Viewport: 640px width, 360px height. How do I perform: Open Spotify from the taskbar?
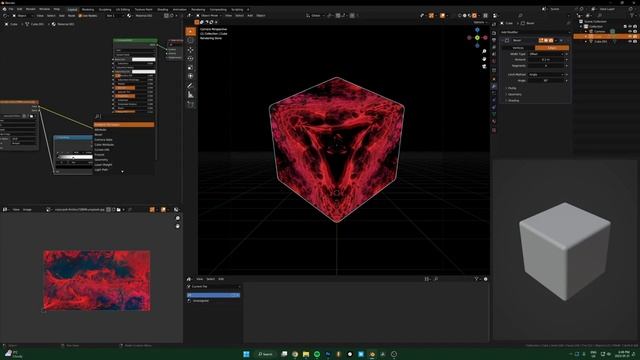(x=317, y=354)
